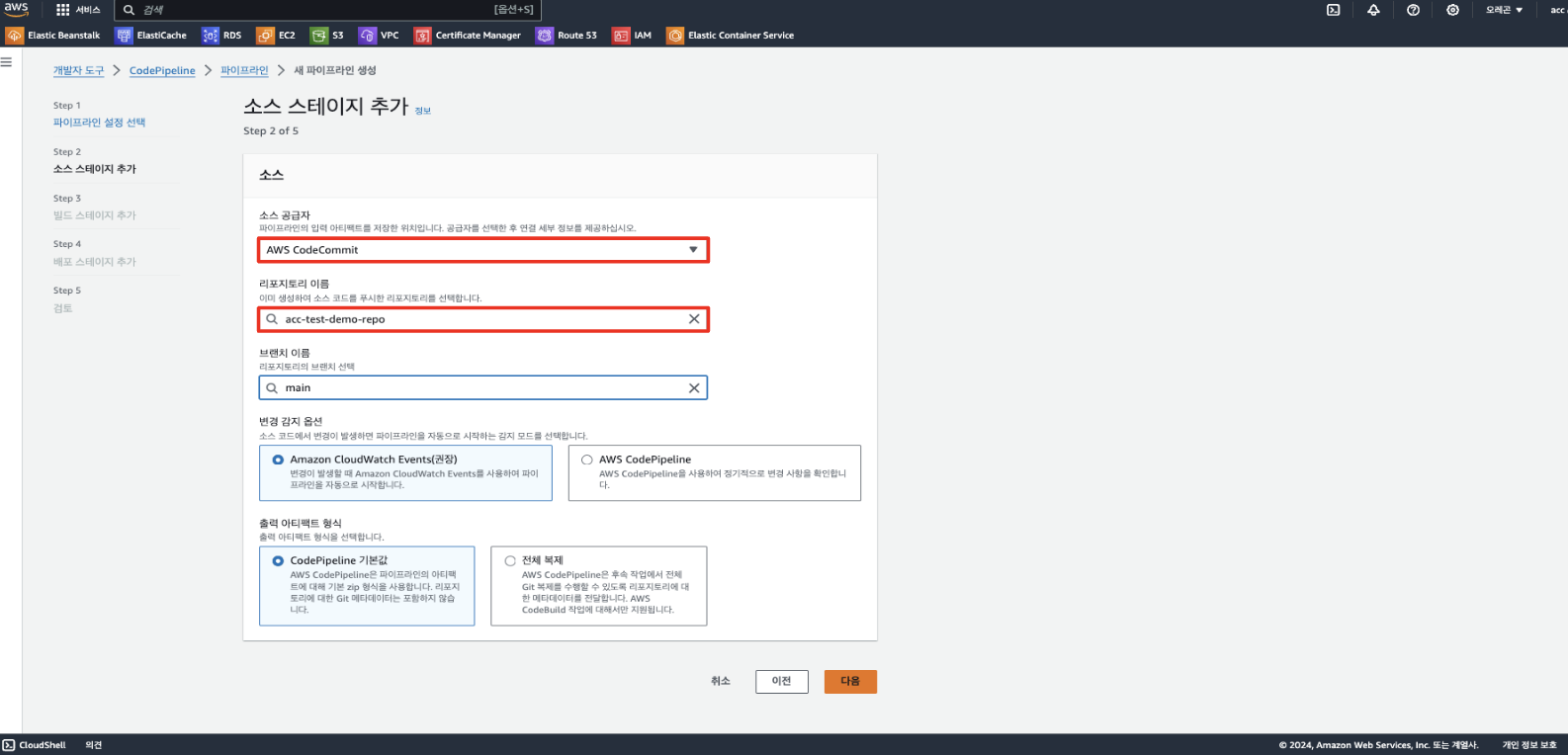Open CodePipeline breadcrumb link
Screen dimensions: 1568x755
point(162,71)
